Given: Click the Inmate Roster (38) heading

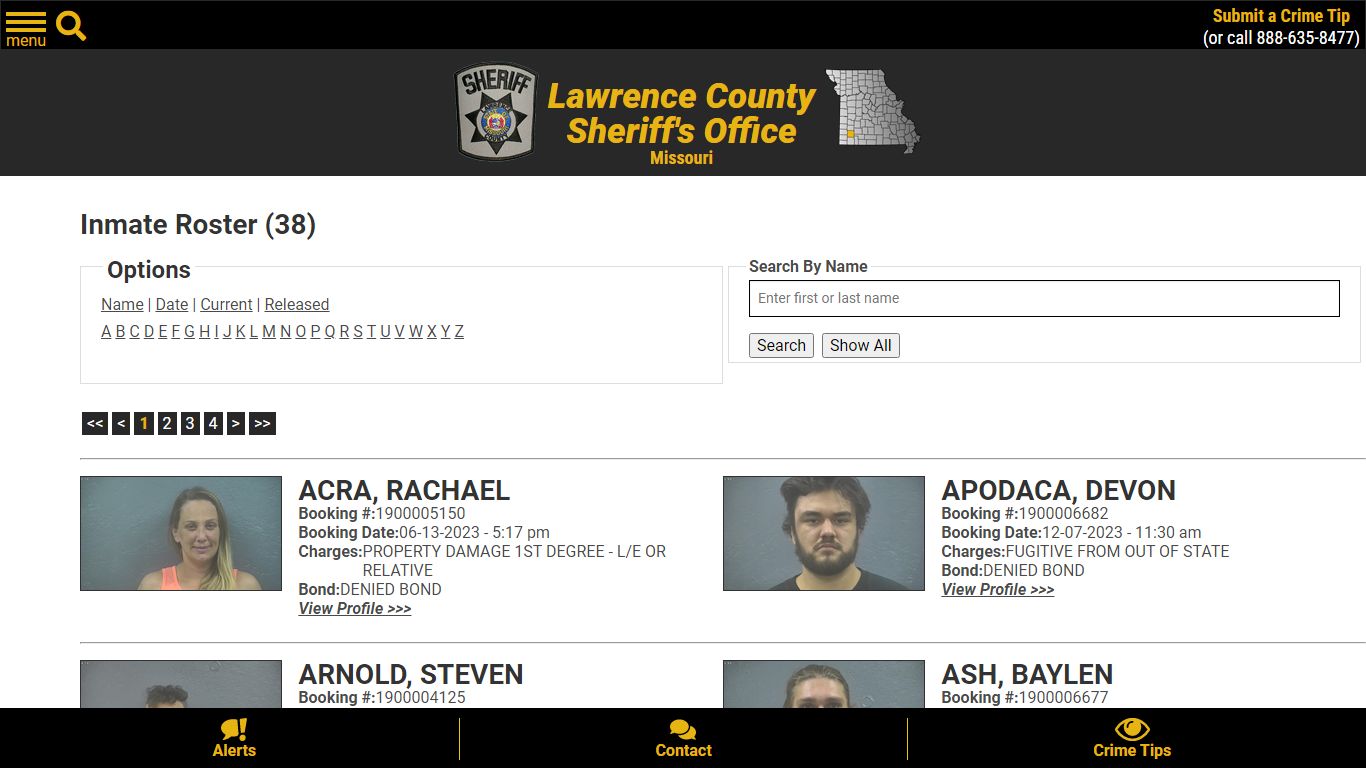Looking at the screenshot, I should tap(198, 224).
